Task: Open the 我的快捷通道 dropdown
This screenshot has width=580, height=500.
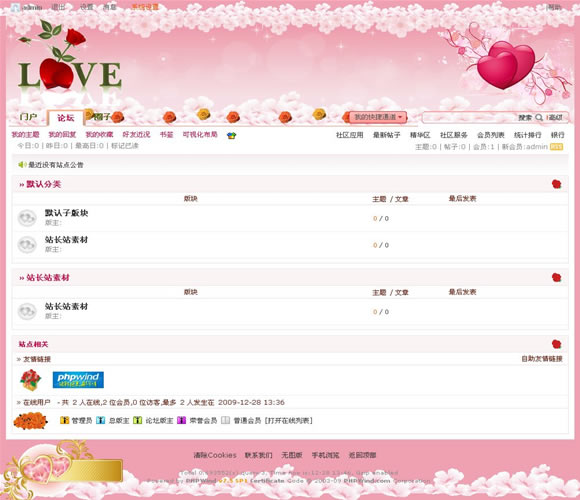Action: point(378,117)
